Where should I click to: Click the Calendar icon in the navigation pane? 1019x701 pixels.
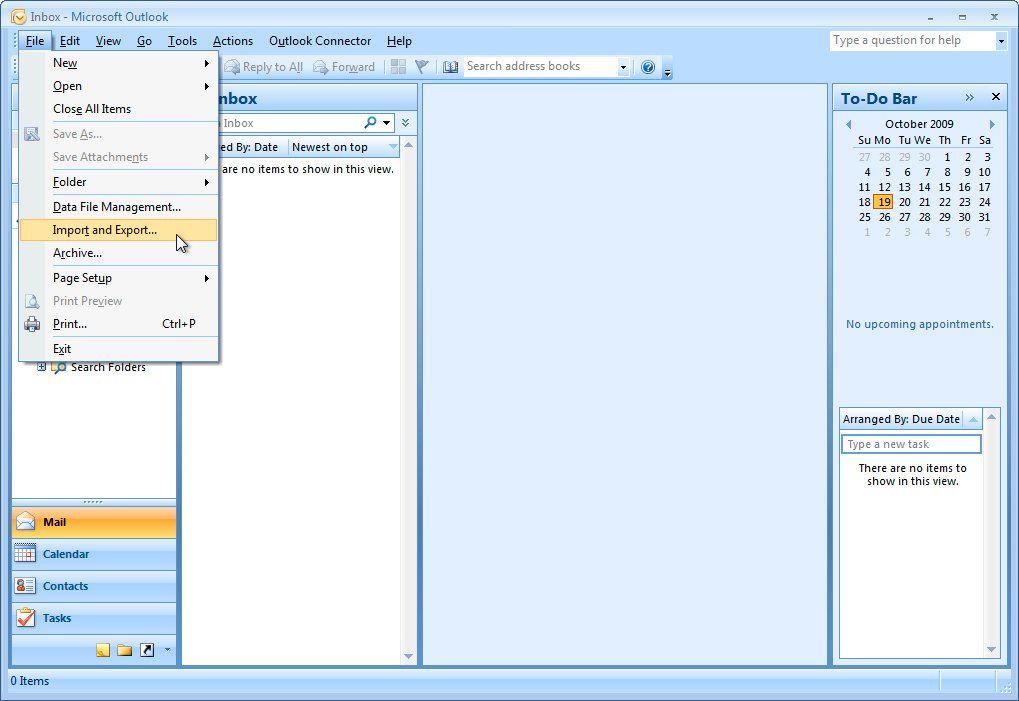coord(25,554)
